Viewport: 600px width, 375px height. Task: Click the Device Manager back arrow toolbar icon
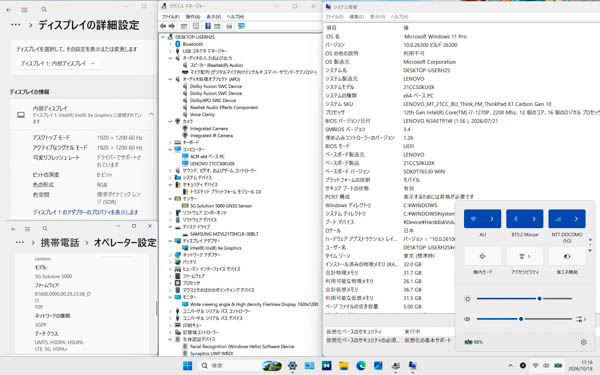point(163,26)
